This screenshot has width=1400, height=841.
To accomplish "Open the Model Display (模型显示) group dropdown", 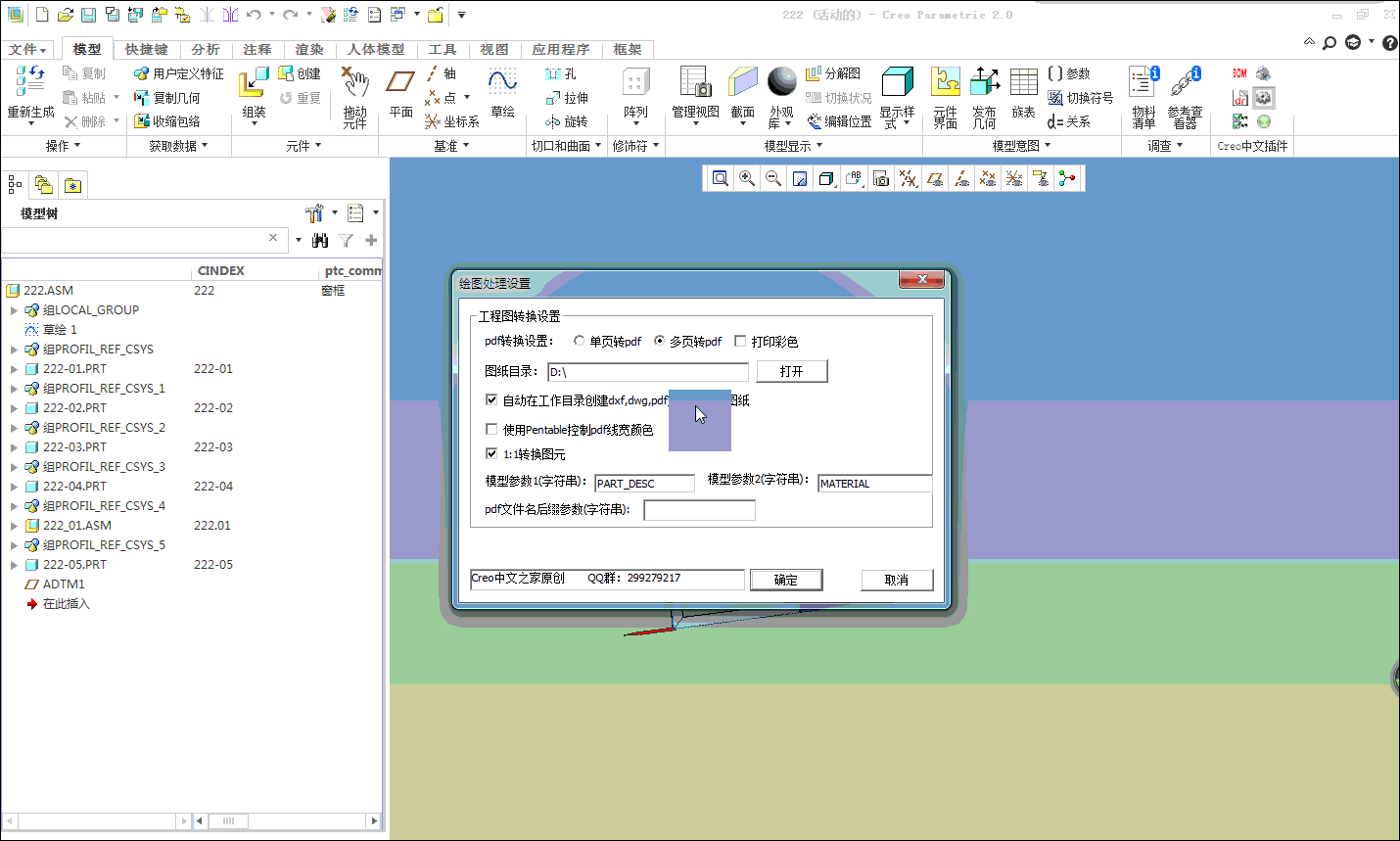I will coord(794,146).
